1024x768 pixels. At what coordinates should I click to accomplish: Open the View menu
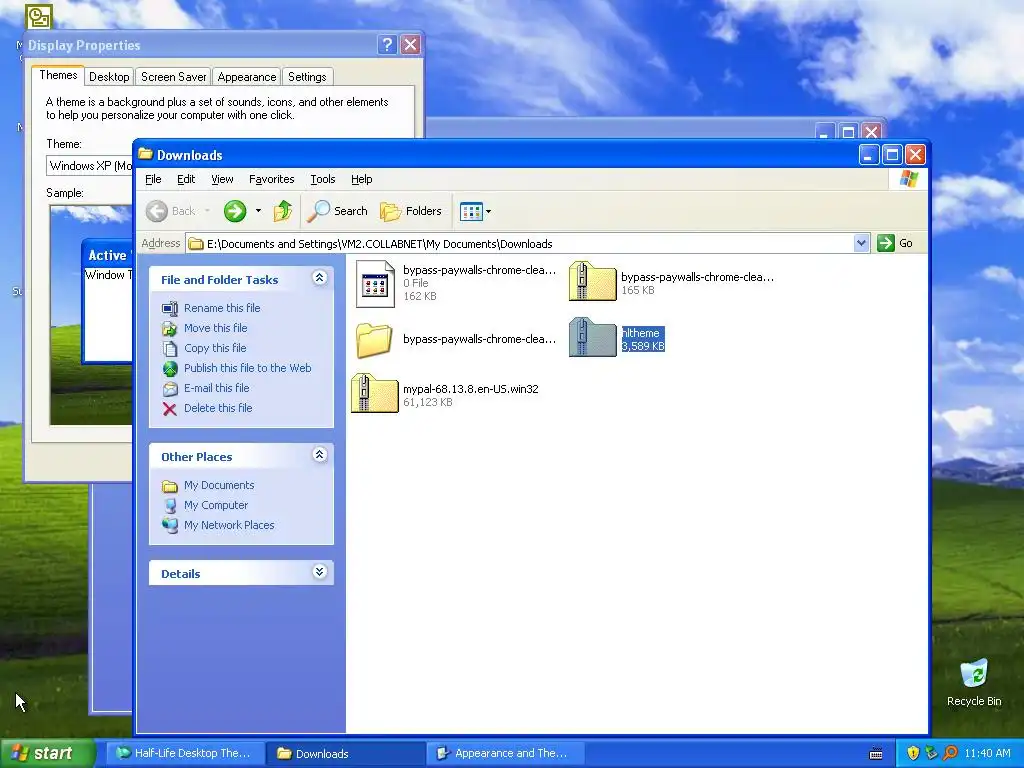click(x=222, y=179)
